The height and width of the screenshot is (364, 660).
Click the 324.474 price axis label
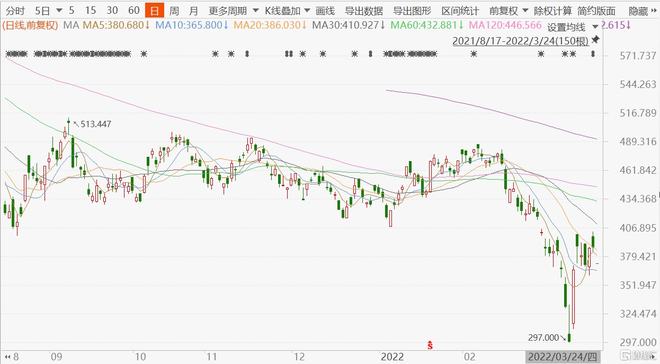click(x=638, y=314)
